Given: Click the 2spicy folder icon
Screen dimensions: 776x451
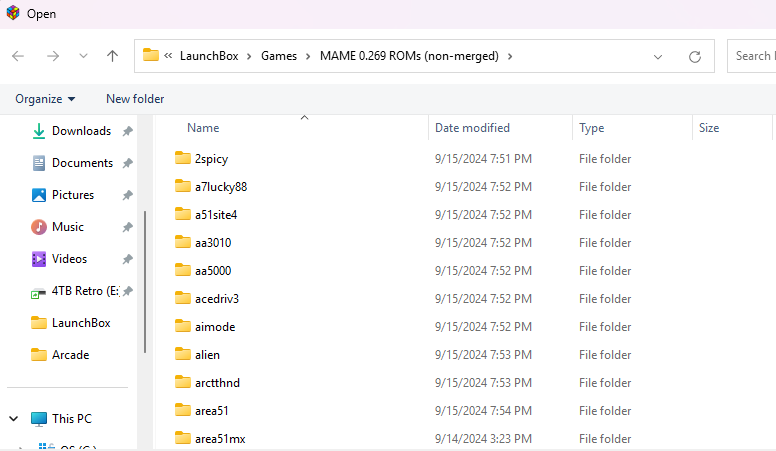Looking at the screenshot, I should tap(183, 158).
